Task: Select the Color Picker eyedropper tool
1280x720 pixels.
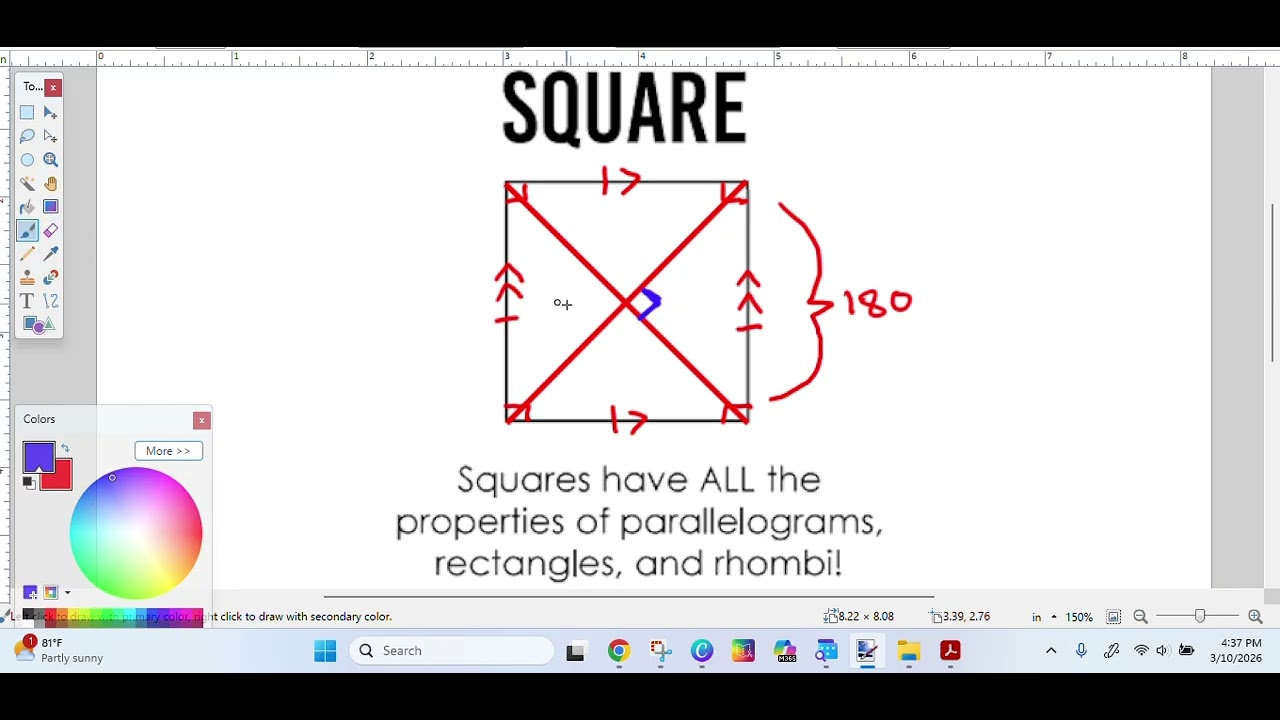Action: (x=50, y=254)
